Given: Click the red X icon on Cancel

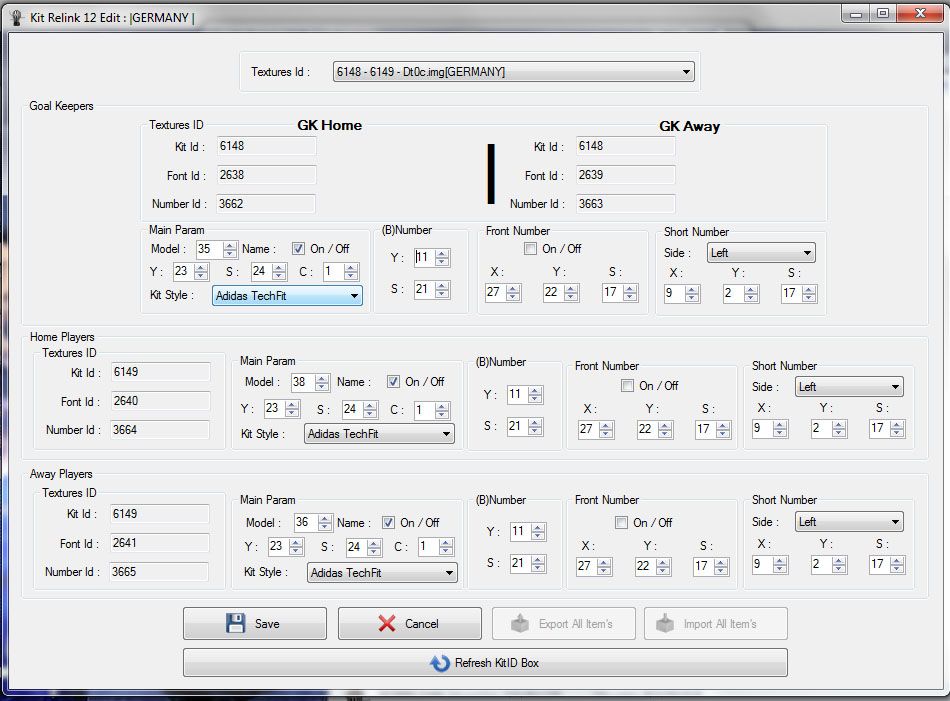Looking at the screenshot, I should tap(387, 623).
